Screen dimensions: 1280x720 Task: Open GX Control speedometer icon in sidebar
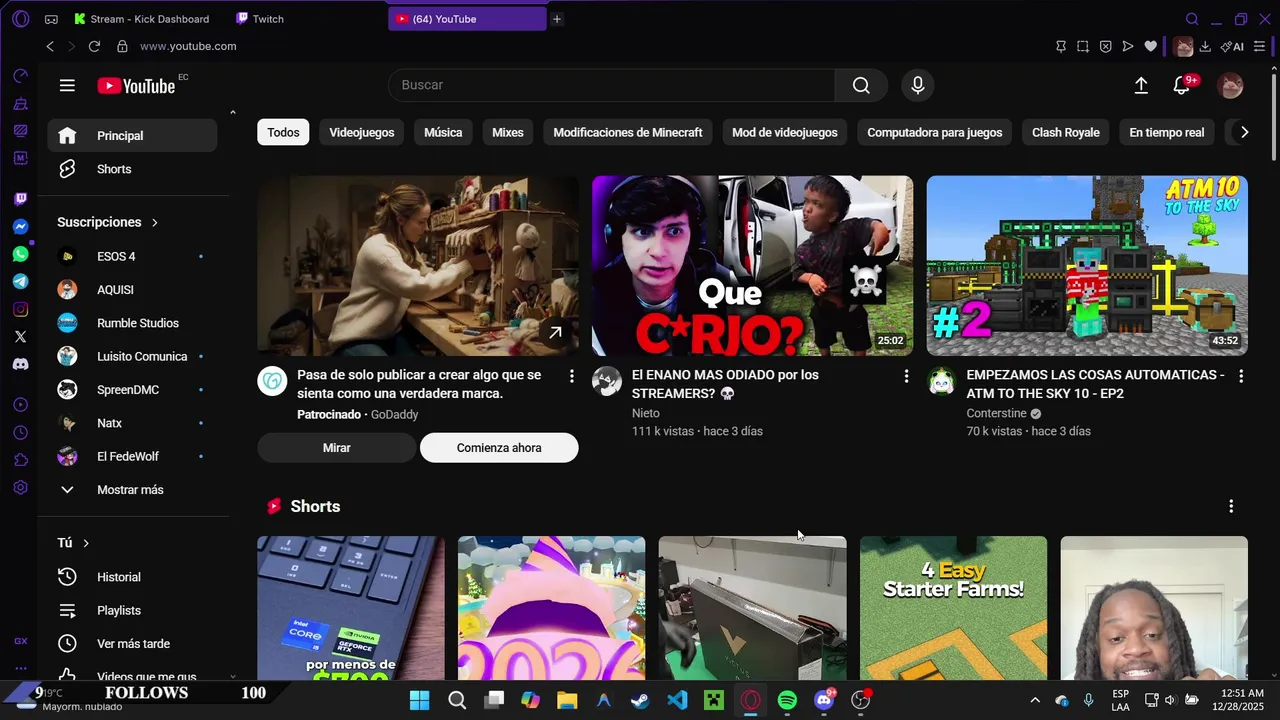pos(20,76)
